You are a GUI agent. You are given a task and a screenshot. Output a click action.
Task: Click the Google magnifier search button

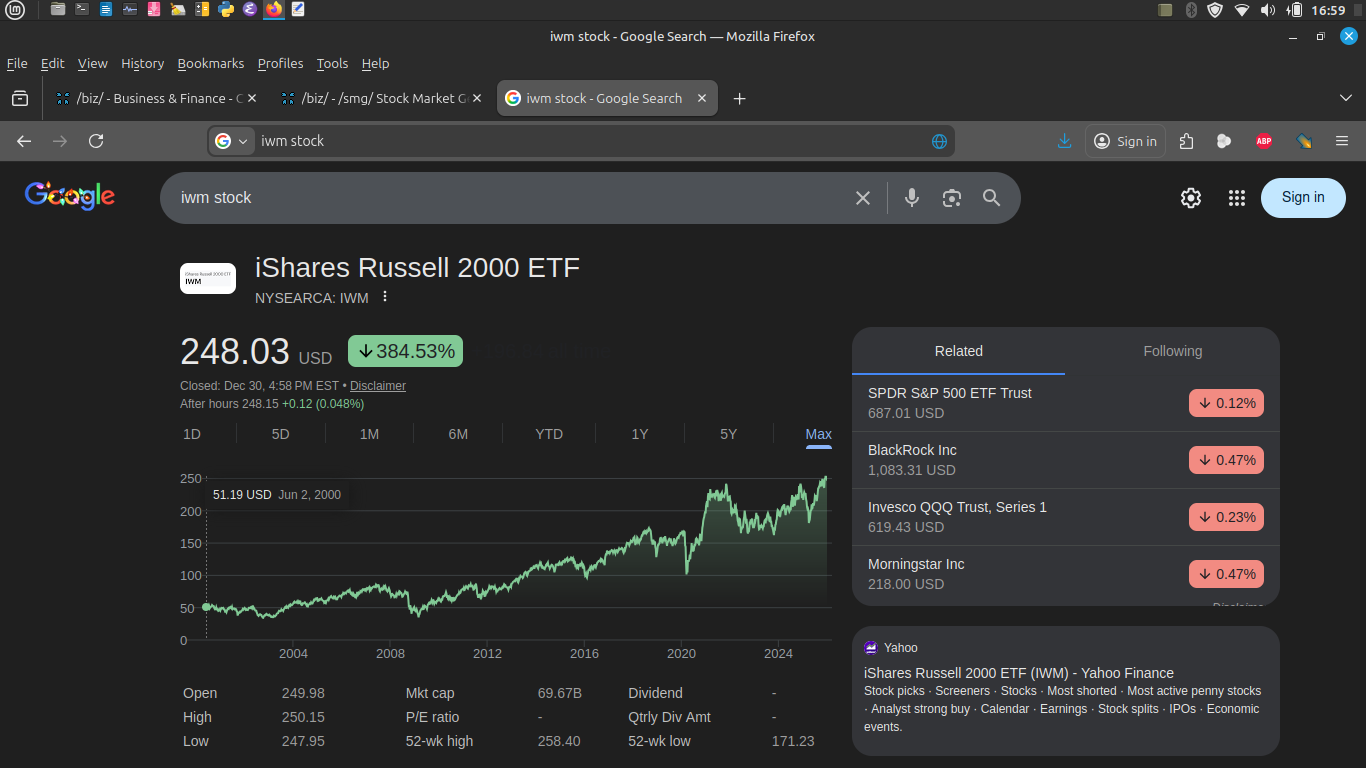click(x=991, y=198)
